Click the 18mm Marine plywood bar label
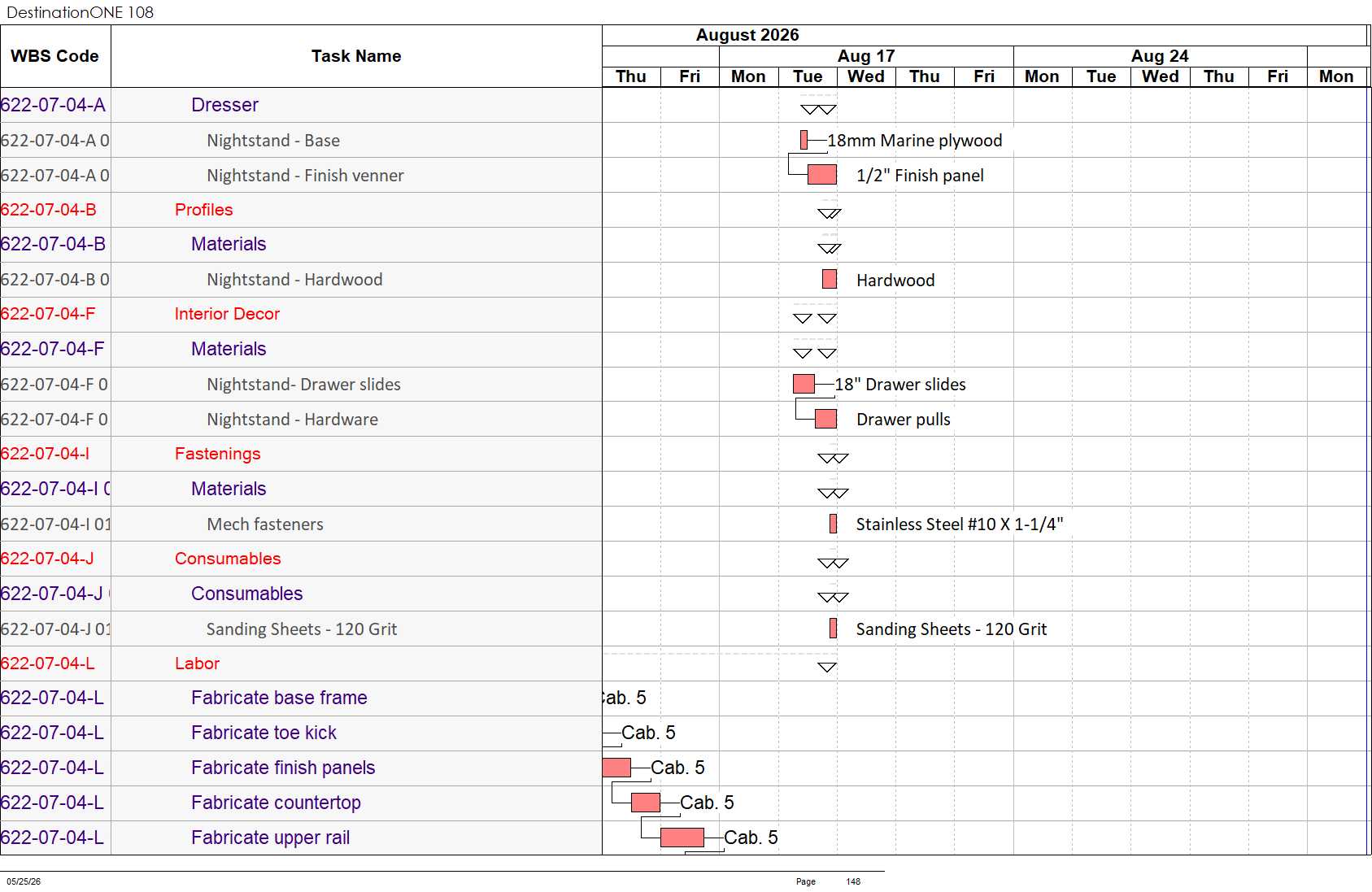Screen dimensions: 1372x892 (x=915, y=141)
